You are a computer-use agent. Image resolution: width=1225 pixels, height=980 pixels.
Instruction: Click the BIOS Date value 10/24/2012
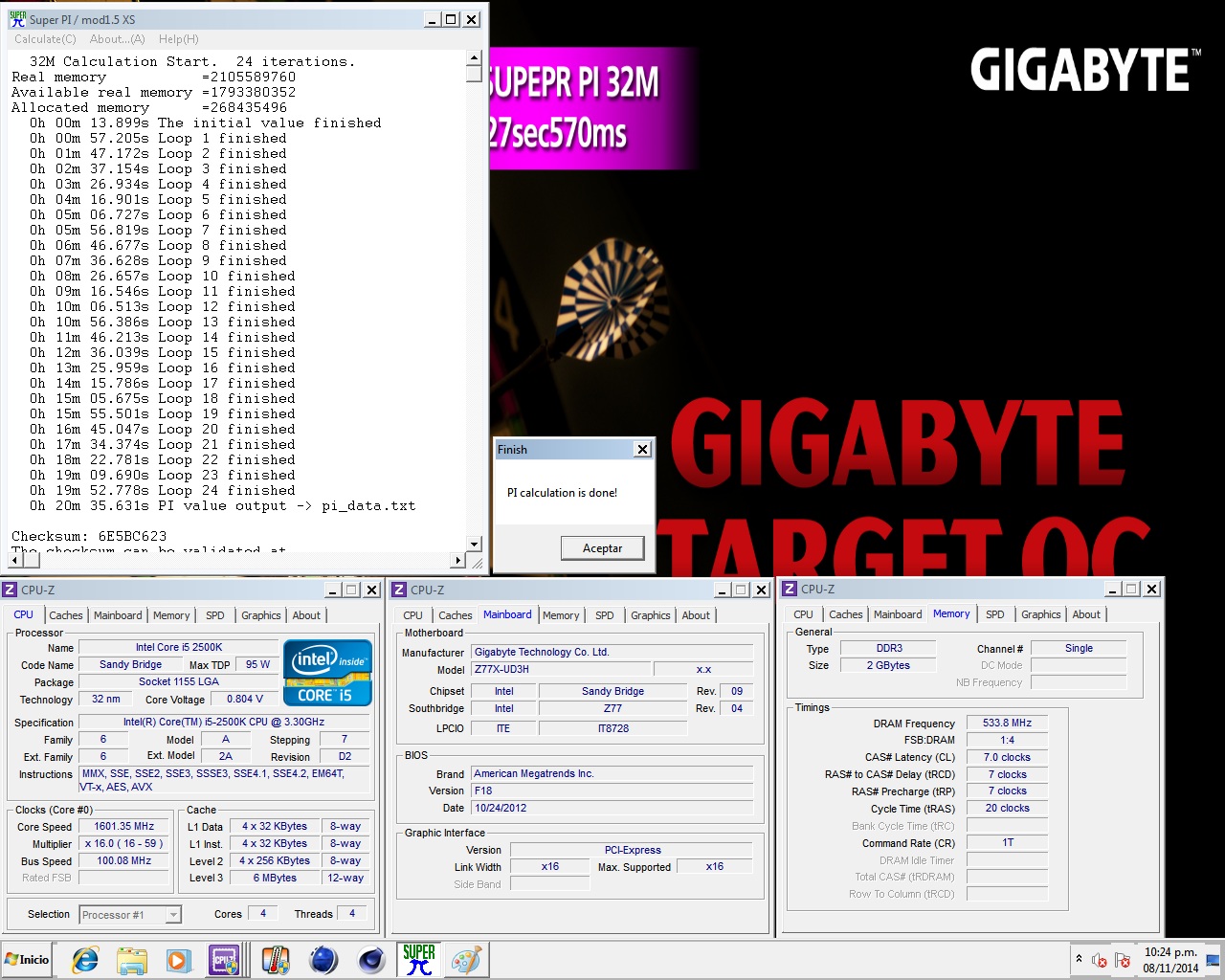[x=612, y=808]
